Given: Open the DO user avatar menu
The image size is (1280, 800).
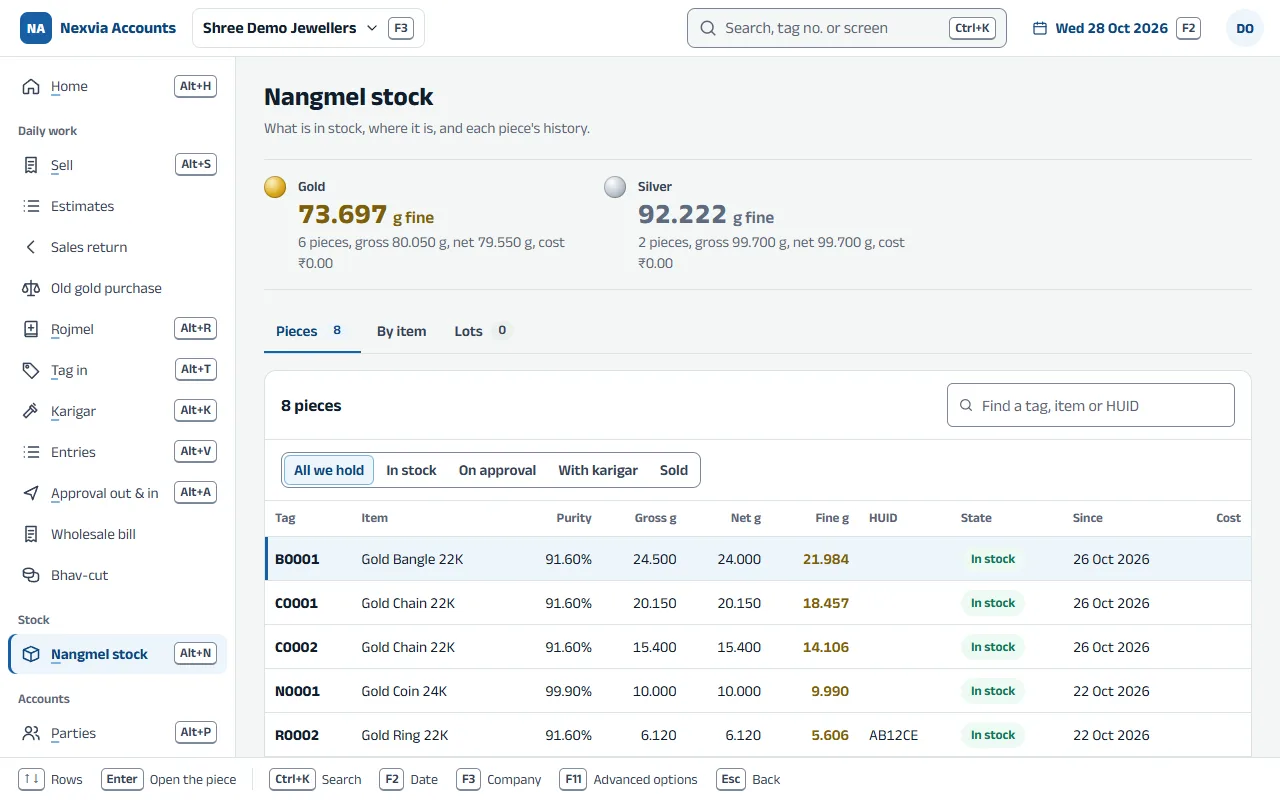Looking at the screenshot, I should [x=1245, y=28].
